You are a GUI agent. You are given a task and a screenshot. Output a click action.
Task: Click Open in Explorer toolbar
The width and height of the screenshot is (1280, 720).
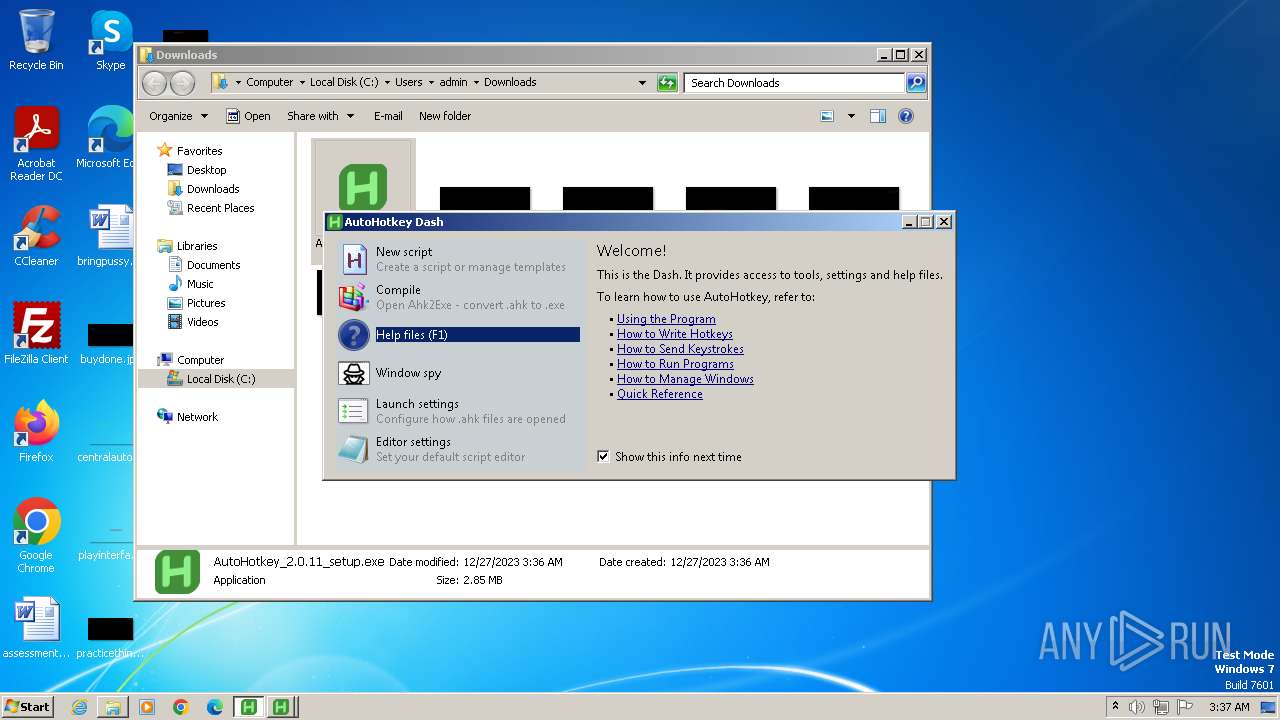(248, 116)
